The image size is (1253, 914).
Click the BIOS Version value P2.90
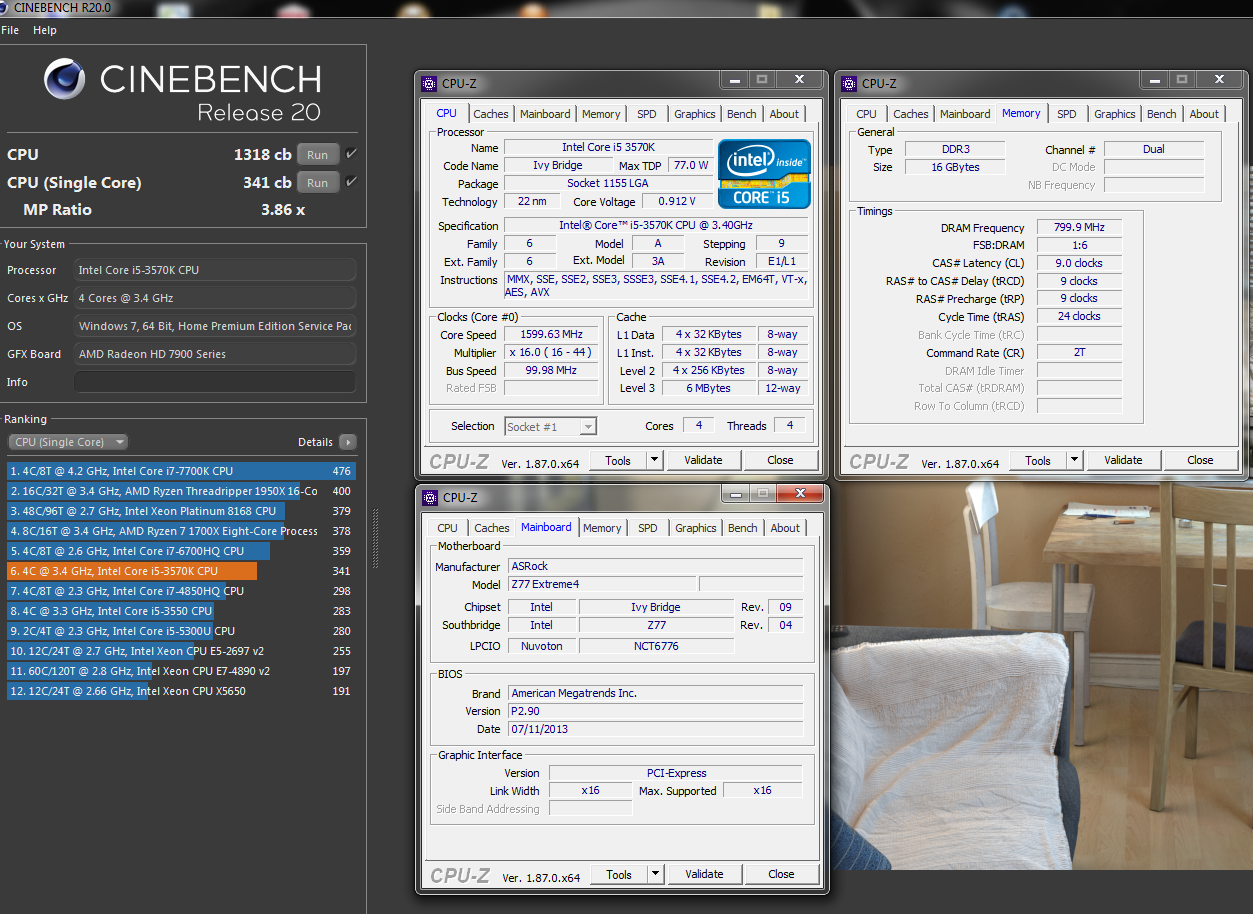click(x=655, y=711)
